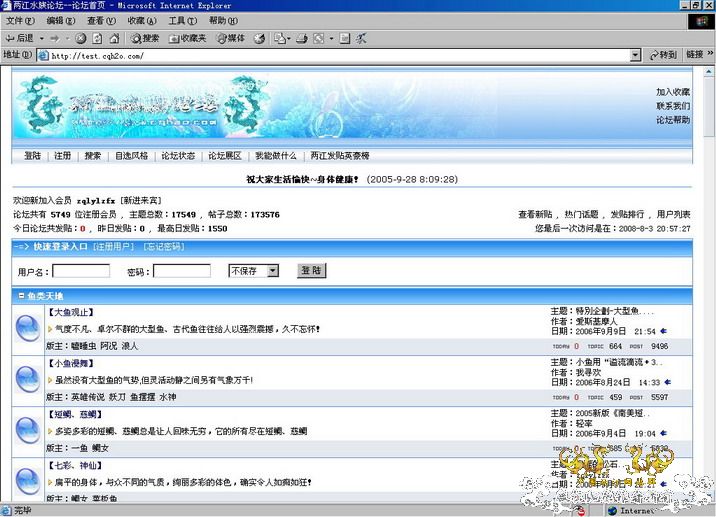This screenshot has width=716, height=517.
Task: Open the Media (媒体) toolbar button
Action: 231,38
